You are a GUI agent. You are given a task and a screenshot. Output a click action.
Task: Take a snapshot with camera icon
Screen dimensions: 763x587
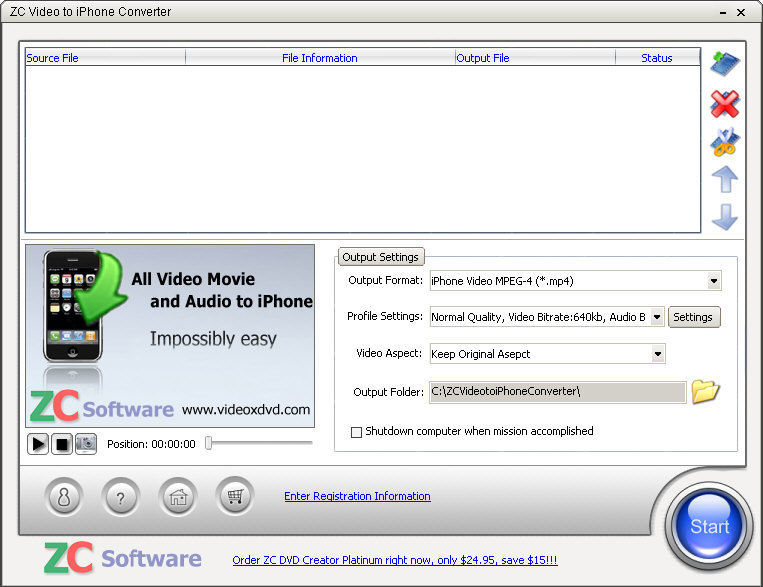tap(86, 444)
